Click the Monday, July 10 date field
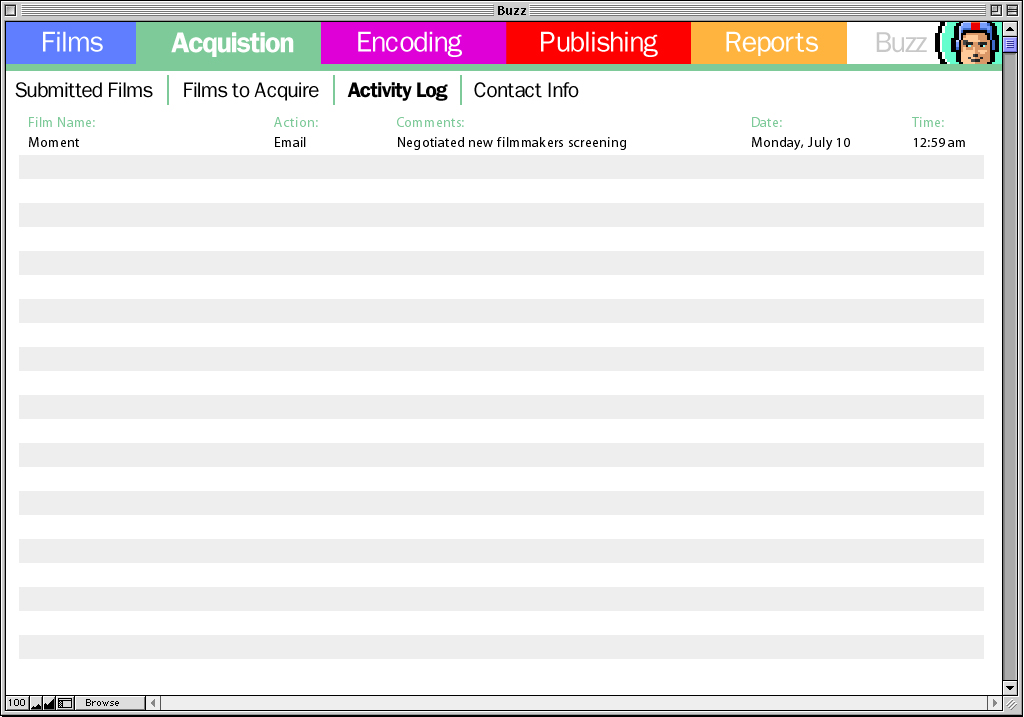Image resolution: width=1024 pixels, height=717 pixels. point(801,142)
